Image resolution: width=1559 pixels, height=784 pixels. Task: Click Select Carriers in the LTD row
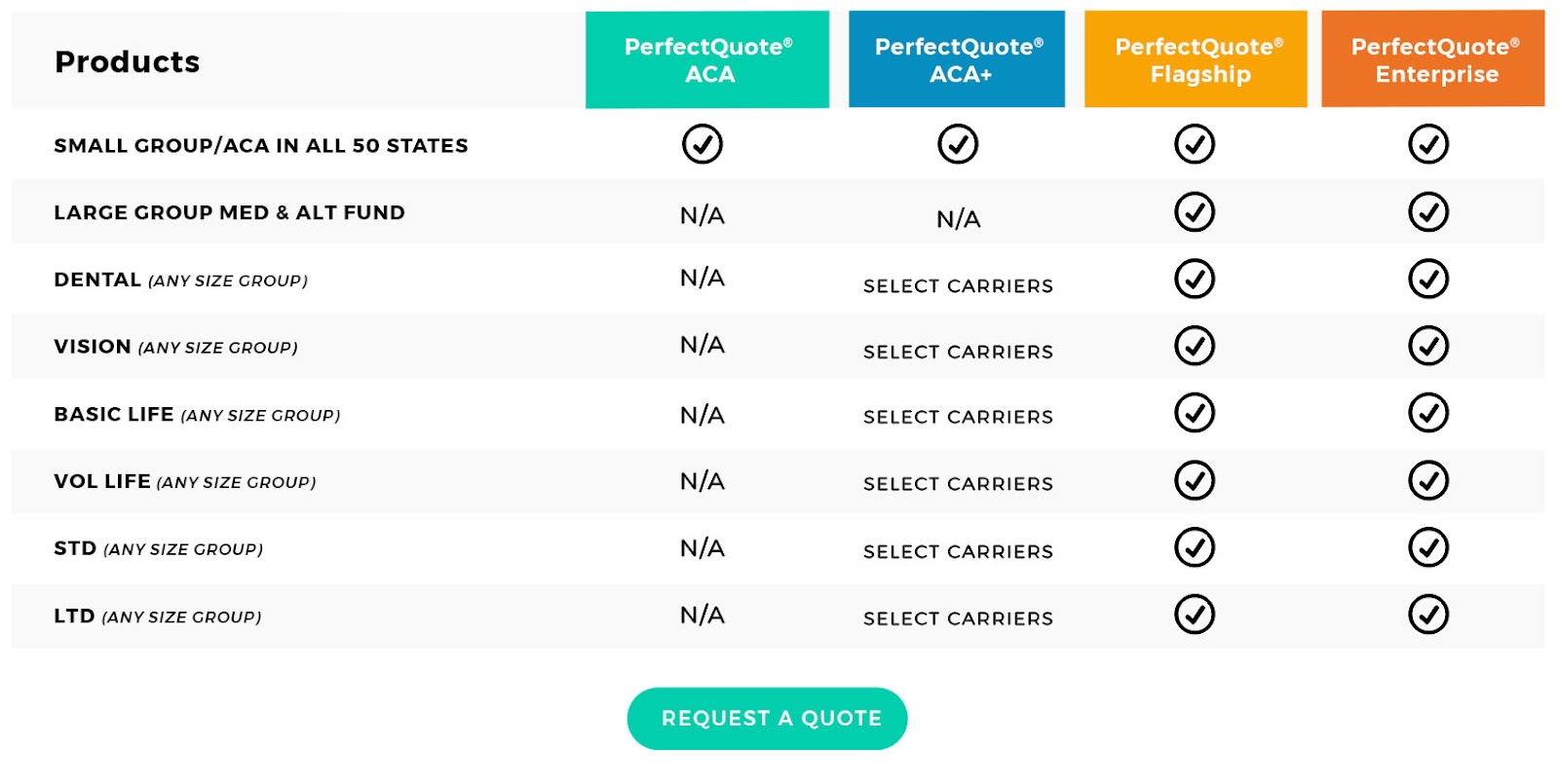[958, 618]
